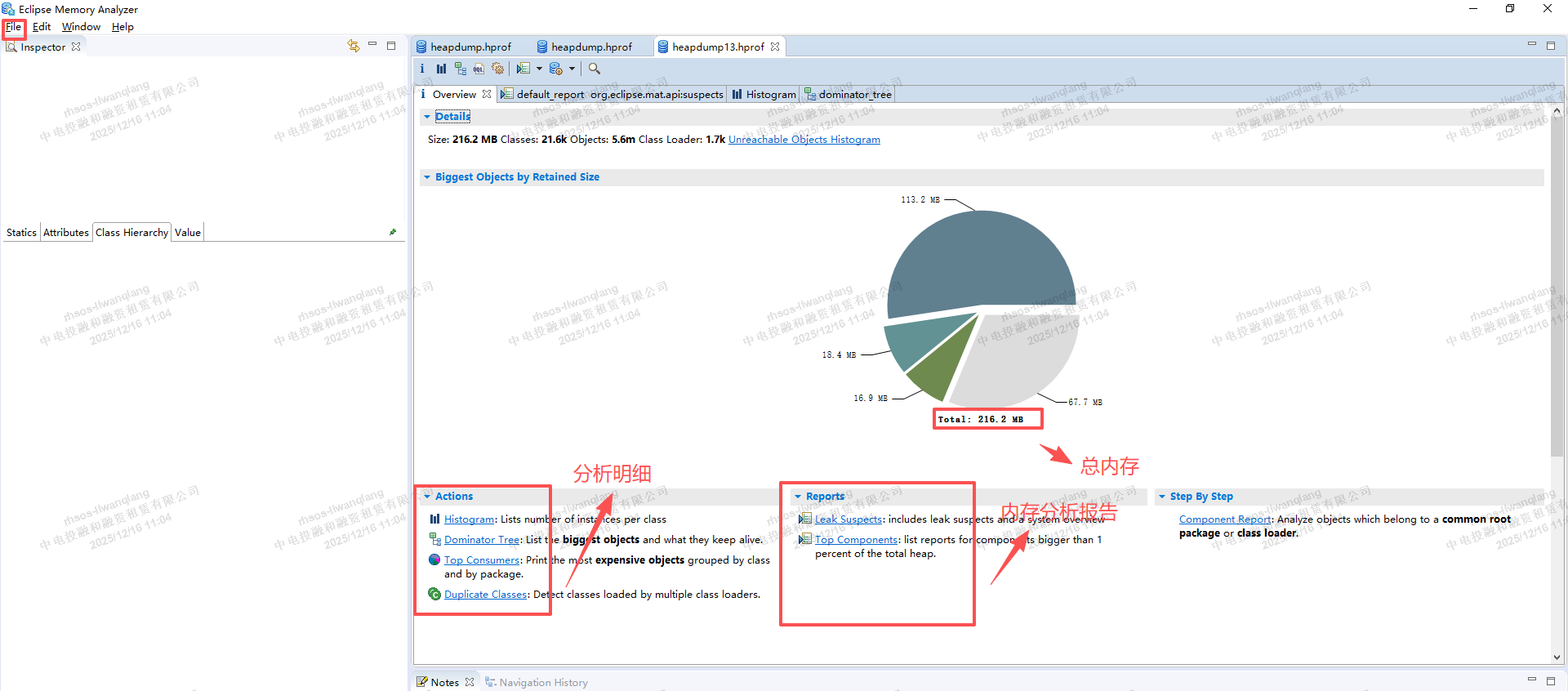Select the Value tab in Inspector
This screenshot has height=691, width=1568.
pos(188,232)
